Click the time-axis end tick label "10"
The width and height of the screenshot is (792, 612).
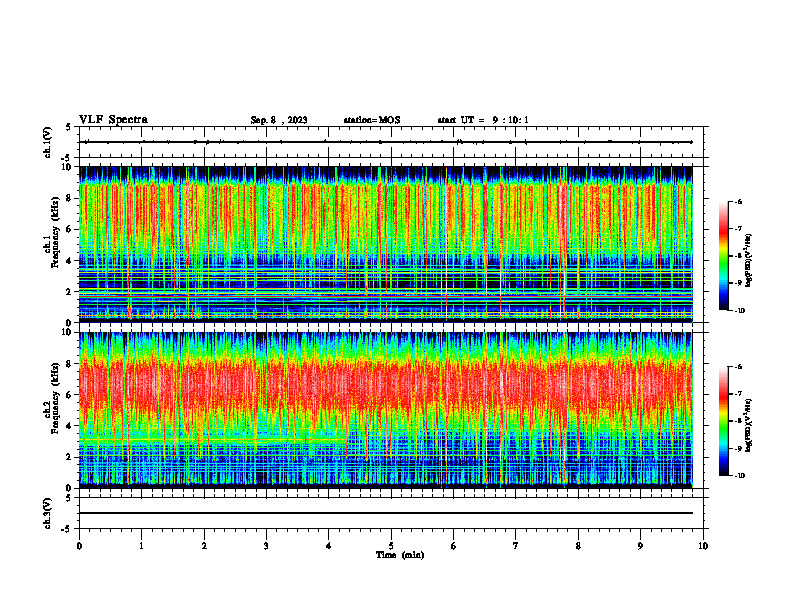coord(703,546)
